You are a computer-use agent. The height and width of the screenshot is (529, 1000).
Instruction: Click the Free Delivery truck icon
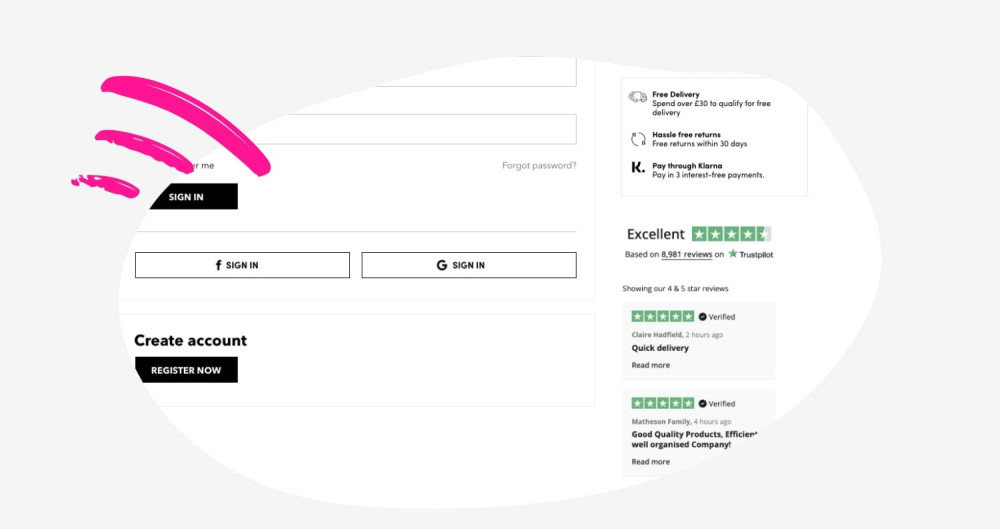point(637,97)
